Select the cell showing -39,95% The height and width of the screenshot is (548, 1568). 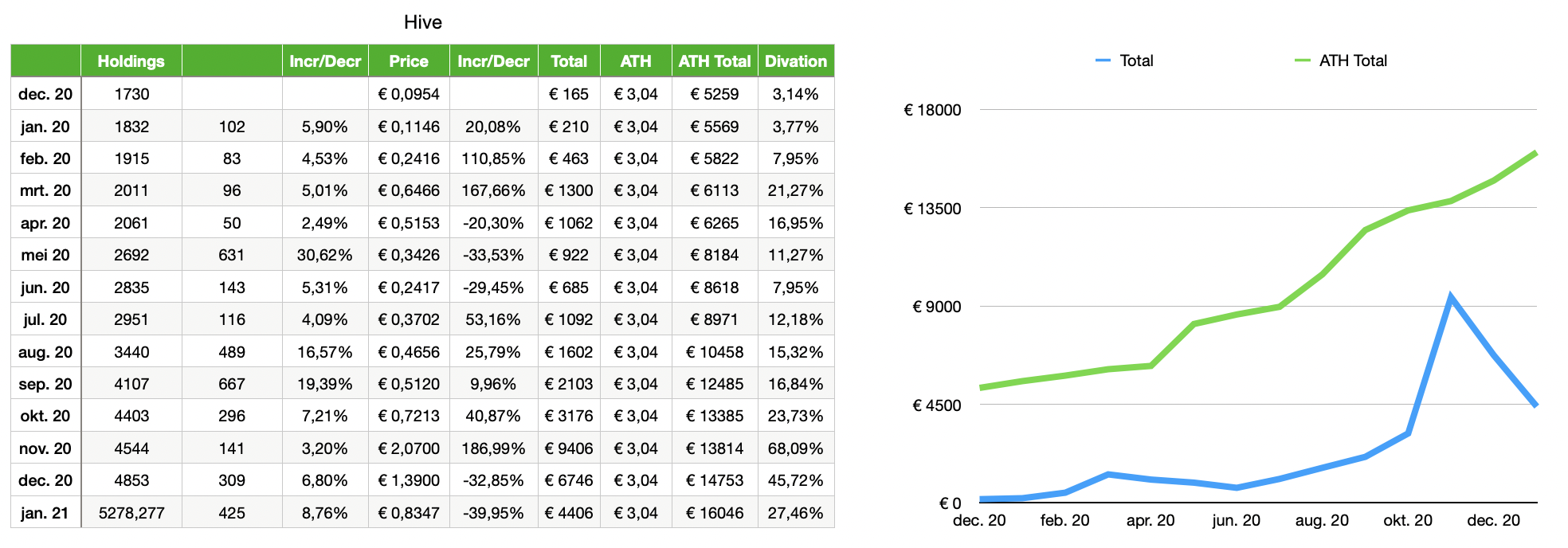pos(494,513)
